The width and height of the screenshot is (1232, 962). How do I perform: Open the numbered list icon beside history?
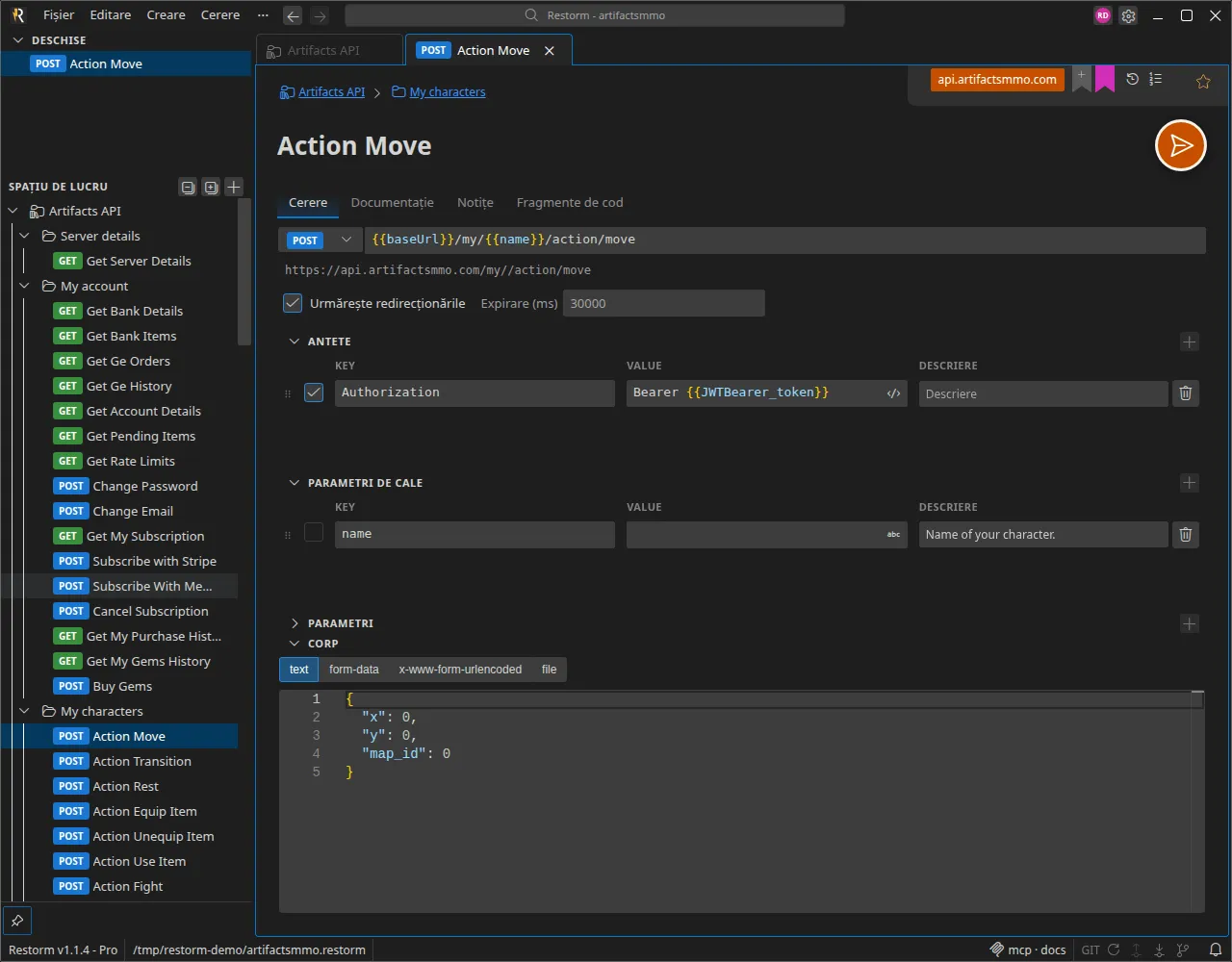coord(1156,80)
